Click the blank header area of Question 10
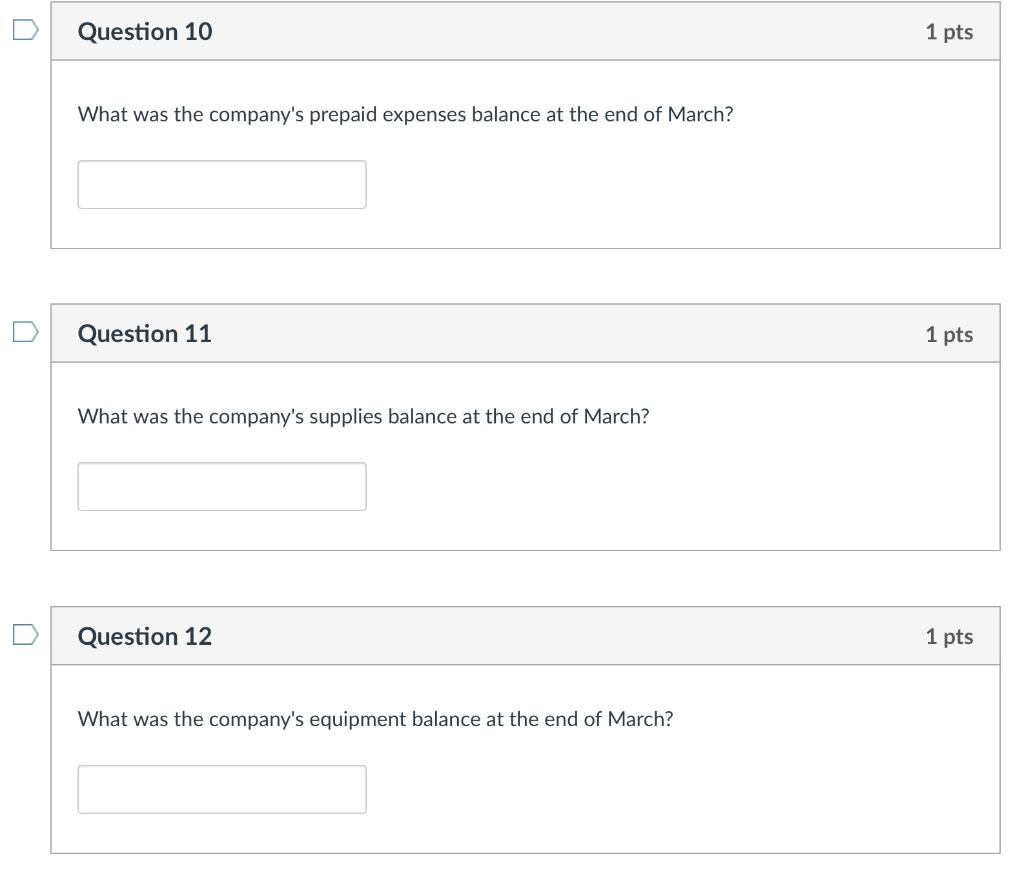 [560, 32]
